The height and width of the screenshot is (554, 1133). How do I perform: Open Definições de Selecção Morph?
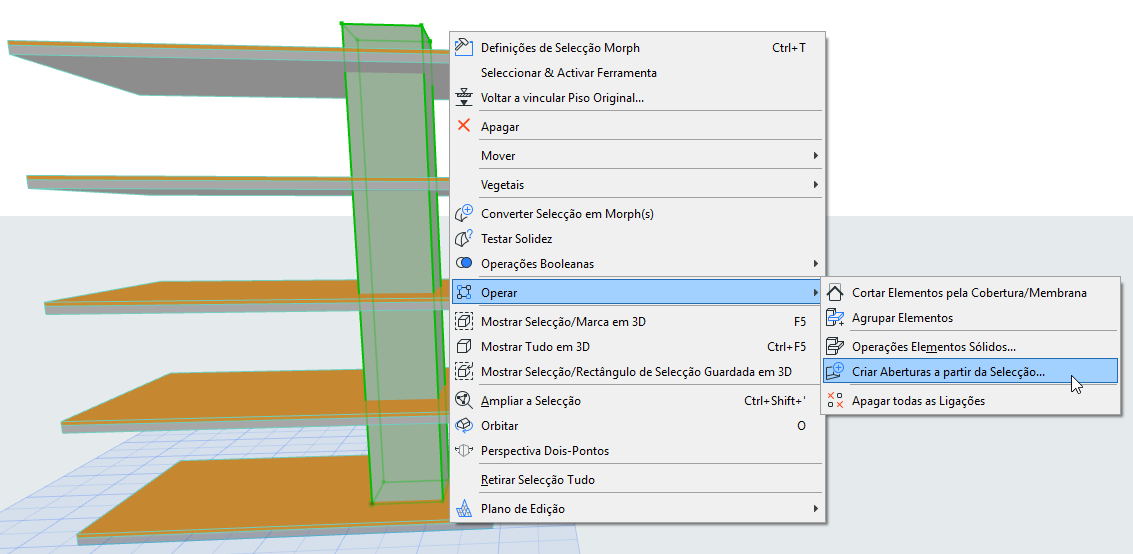click(637, 48)
